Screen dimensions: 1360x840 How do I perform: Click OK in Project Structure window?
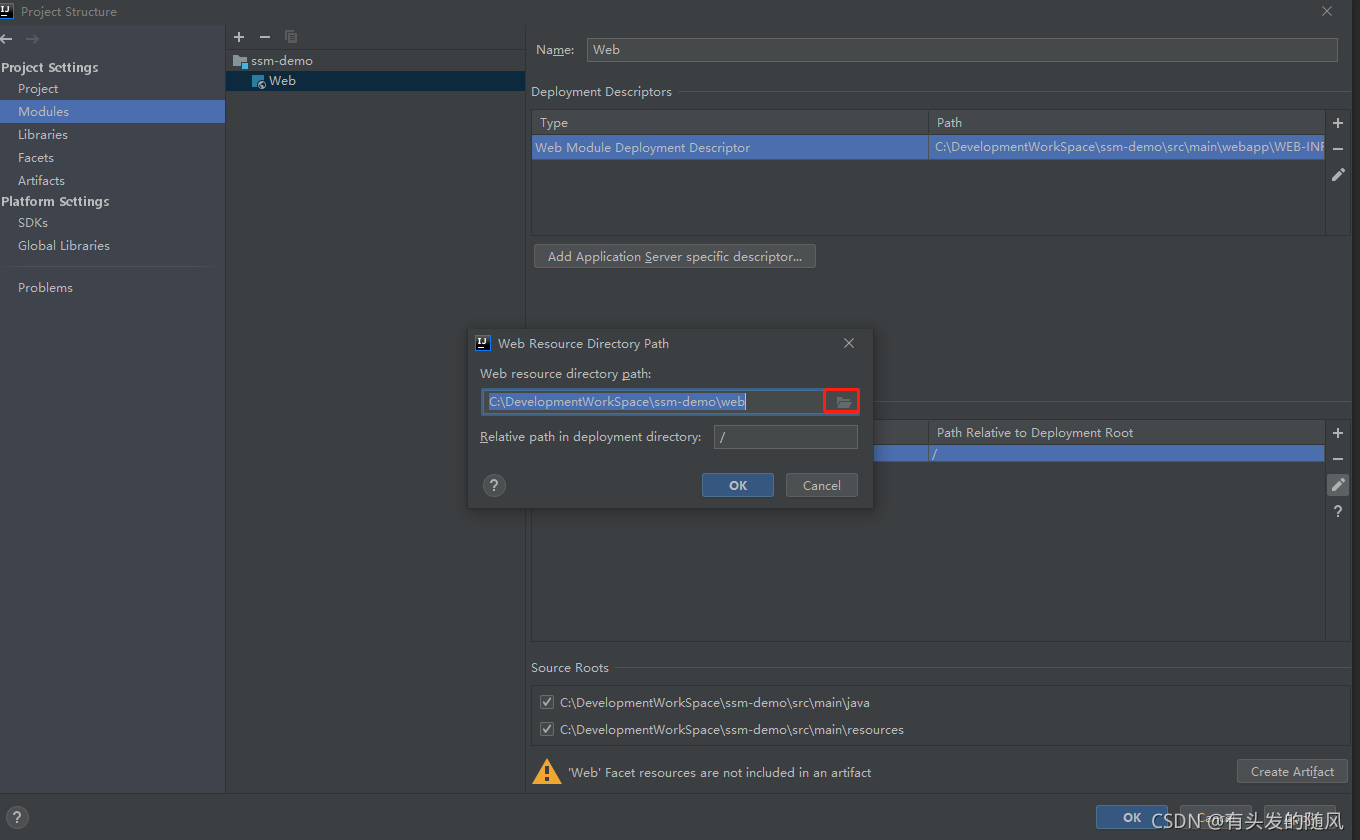coord(1132,817)
